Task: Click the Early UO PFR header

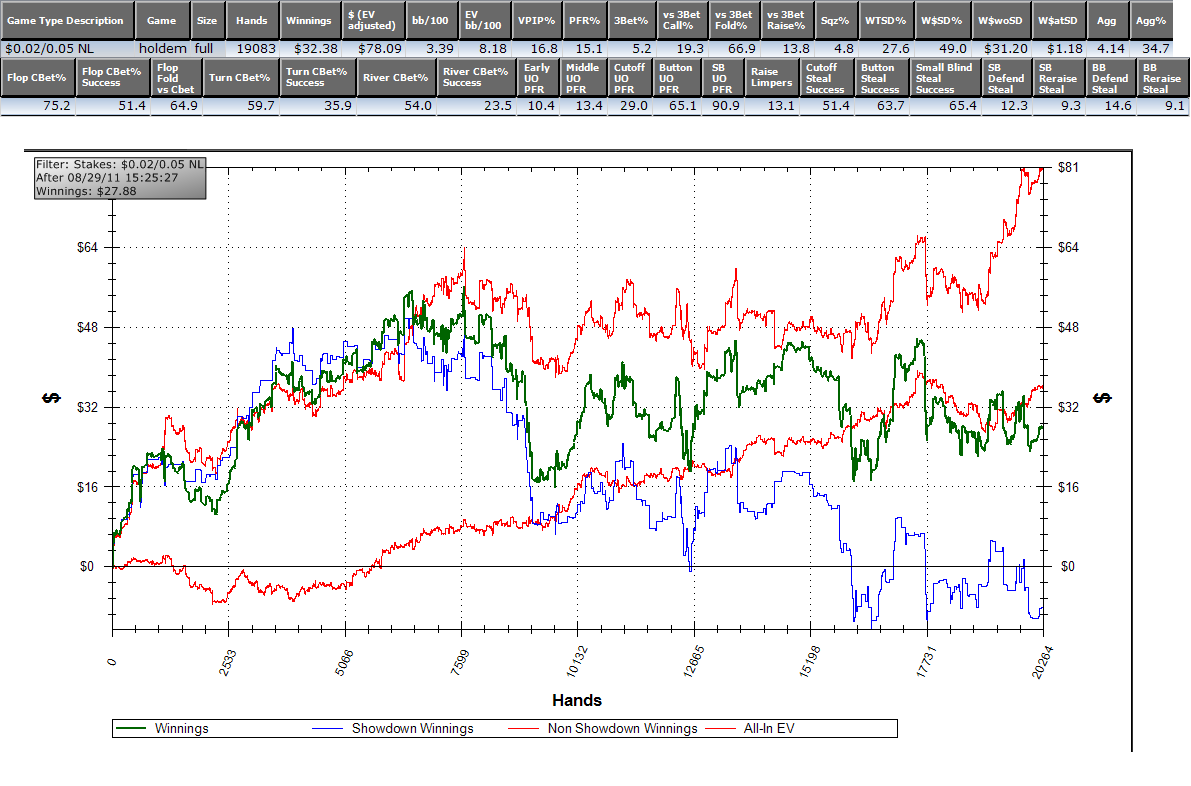Action: pos(538,77)
